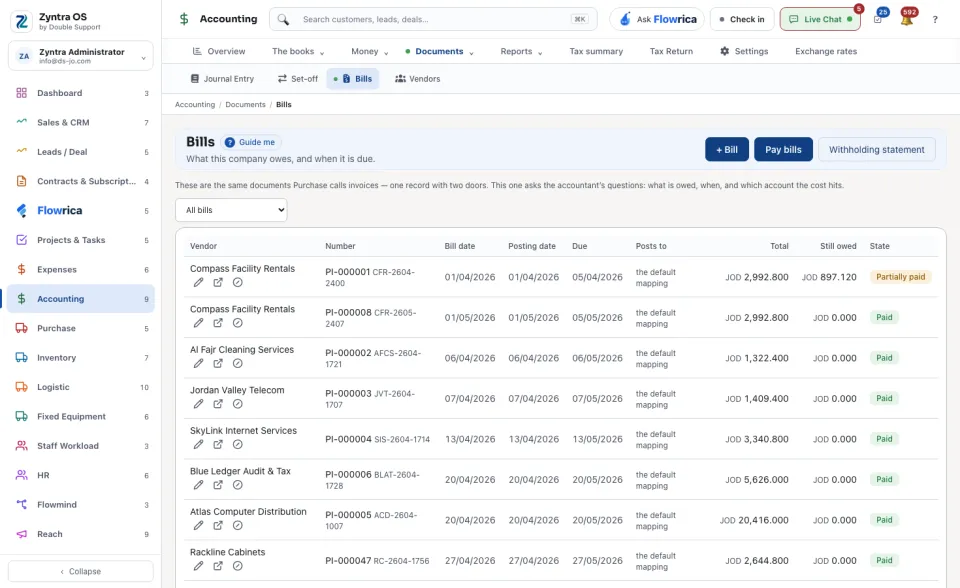The height and width of the screenshot is (588, 960).
Task: Open the tasks checklist icon with 25 badge
Action: [x=878, y=20]
